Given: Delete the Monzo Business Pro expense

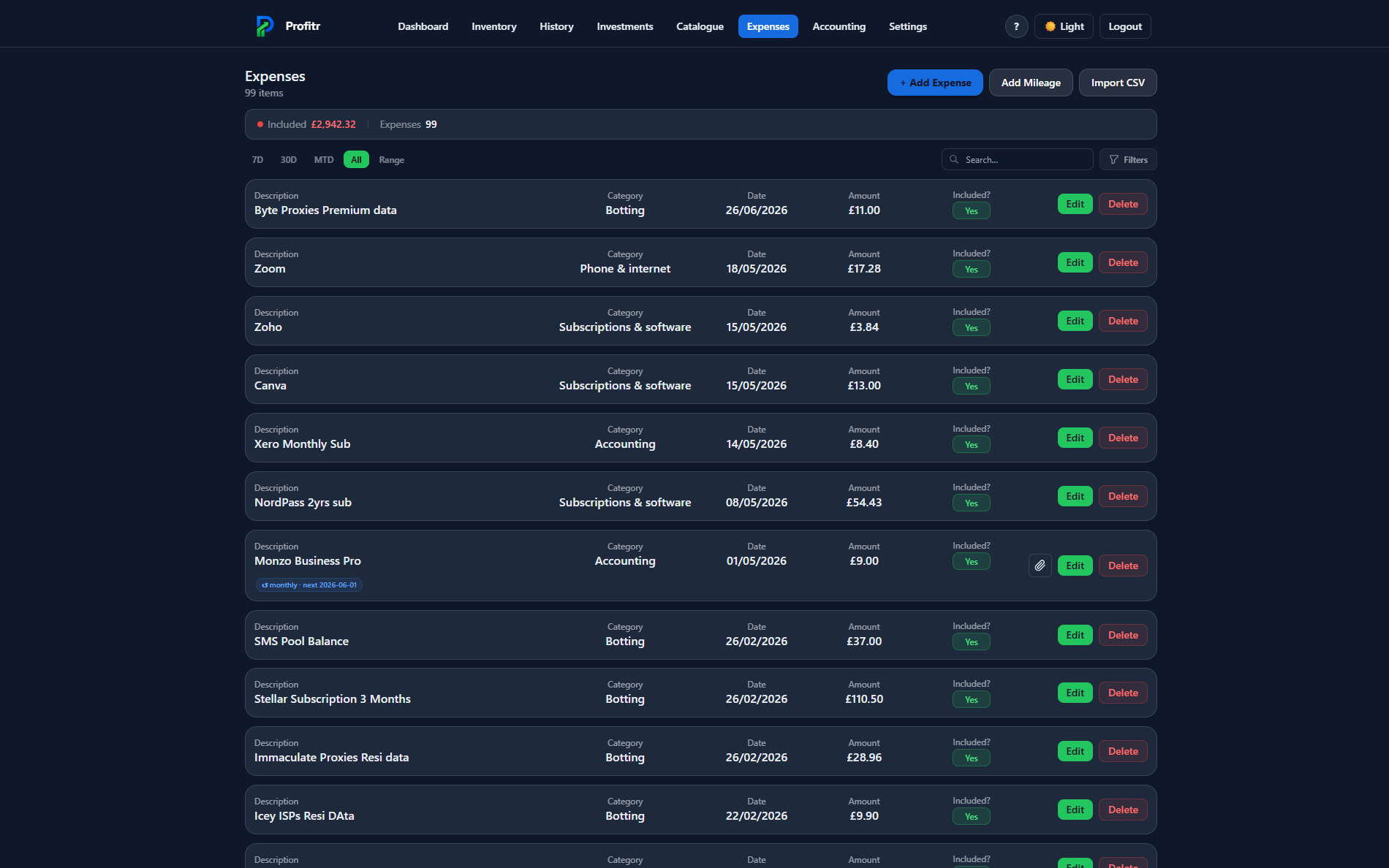Looking at the screenshot, I should click(x=1123, y=566).
